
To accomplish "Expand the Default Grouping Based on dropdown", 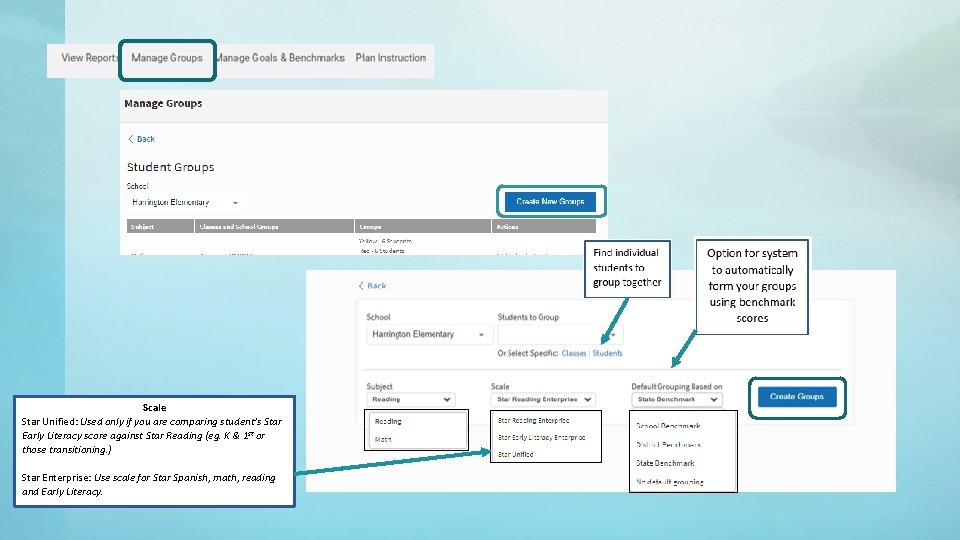I will coord(677,399).
